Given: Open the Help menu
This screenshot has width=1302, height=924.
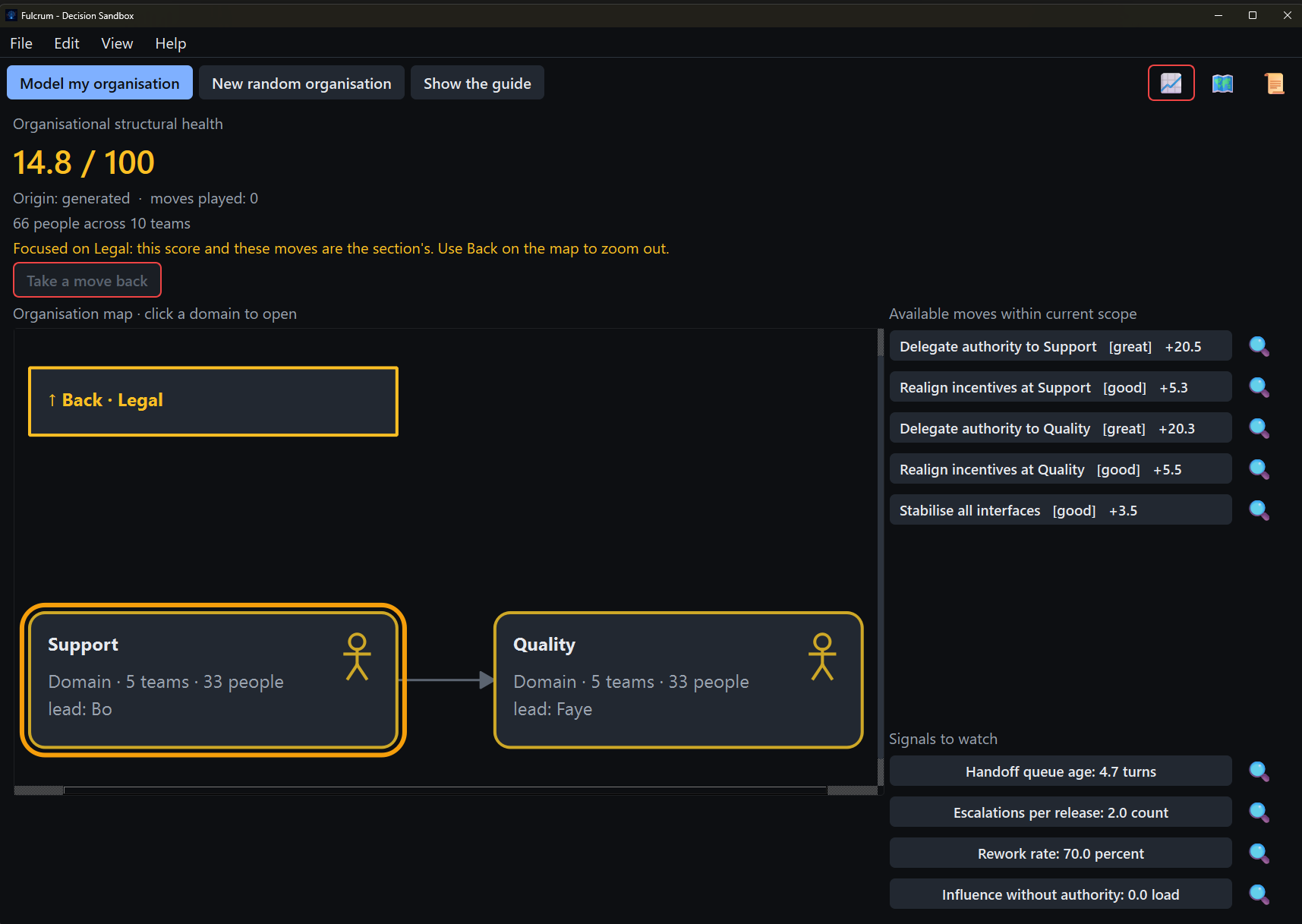Looking at the screenshot, I should (x=171, y=43).
